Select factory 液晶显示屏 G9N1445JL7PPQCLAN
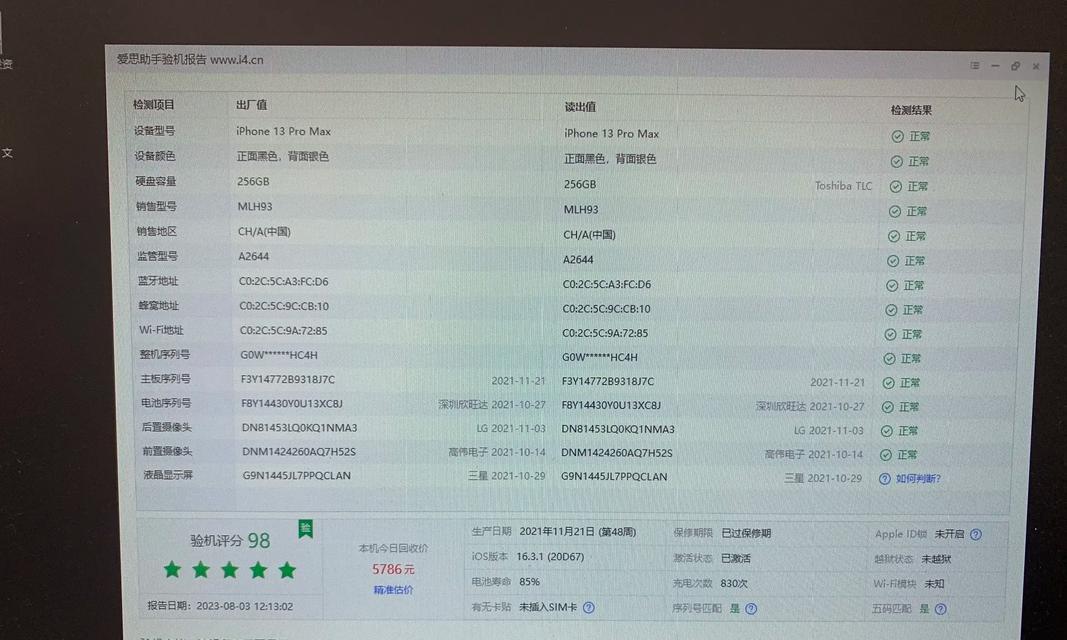Viewport: 1067px width, 640px height. pos(297,475)
